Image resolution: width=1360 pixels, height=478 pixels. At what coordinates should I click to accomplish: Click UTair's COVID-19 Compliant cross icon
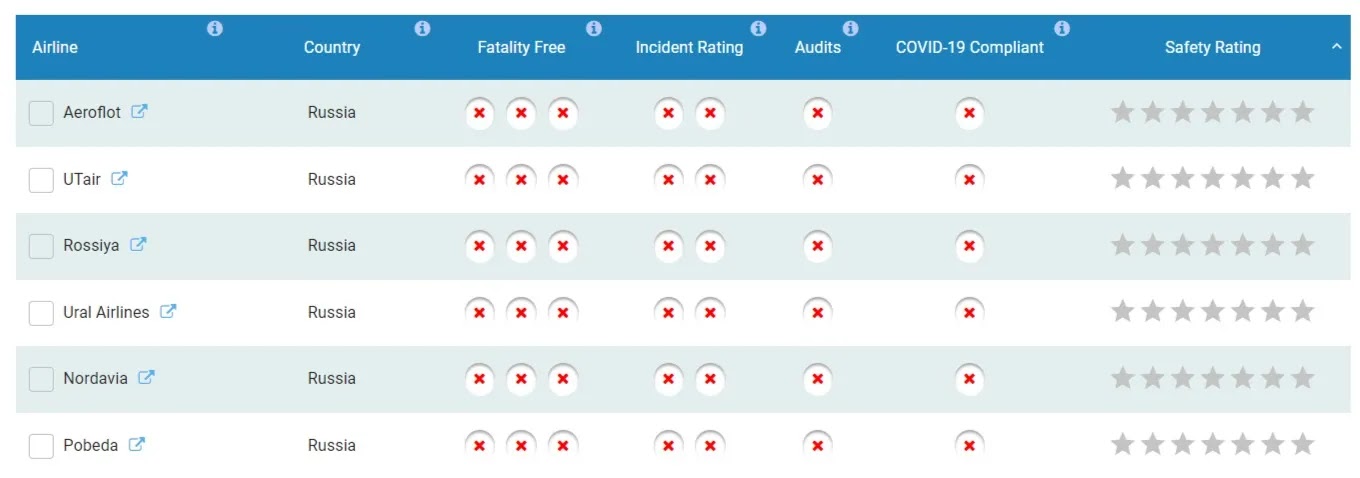pyautogui.click(x=969, y=180)
